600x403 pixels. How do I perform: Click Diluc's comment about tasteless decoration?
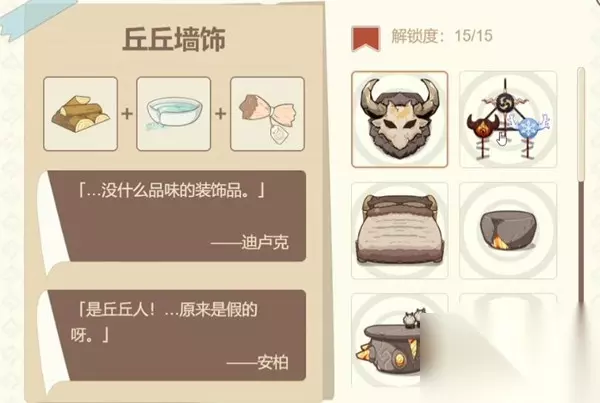pos(171,190)
